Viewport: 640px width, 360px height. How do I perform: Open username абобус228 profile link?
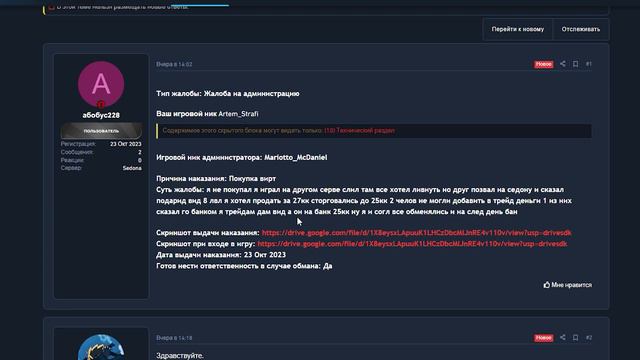click(x=101, y=116)
